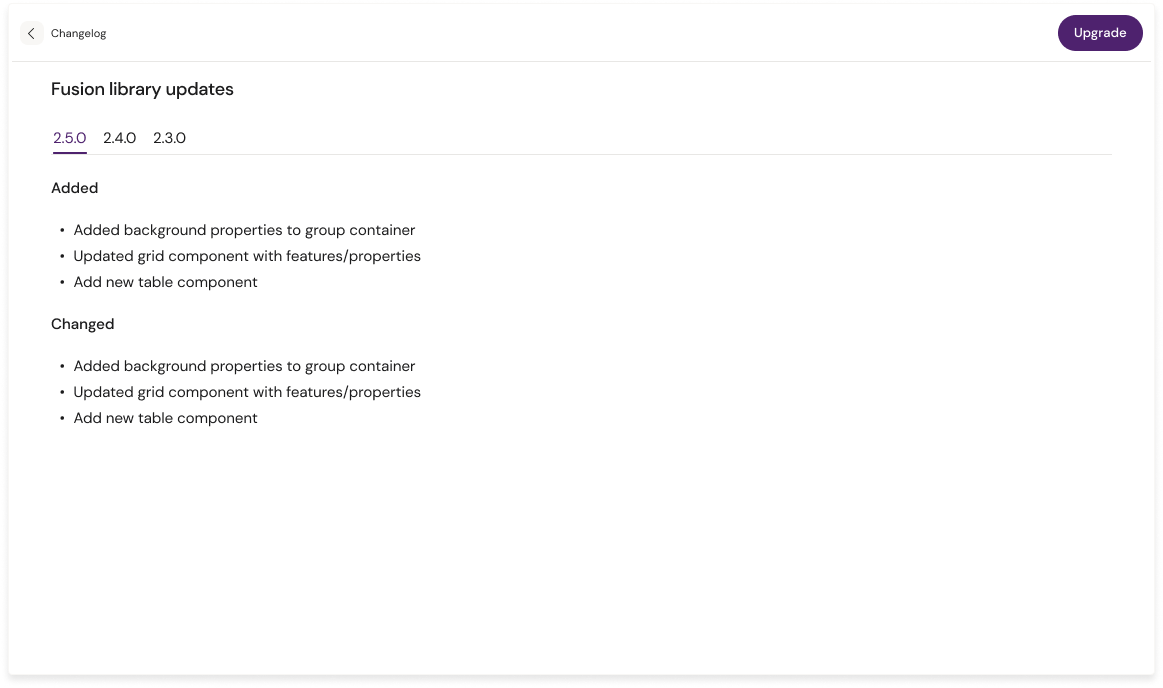Select 'Added background properties to group container' under Added
1163x688 pixels.
(244, 230)
